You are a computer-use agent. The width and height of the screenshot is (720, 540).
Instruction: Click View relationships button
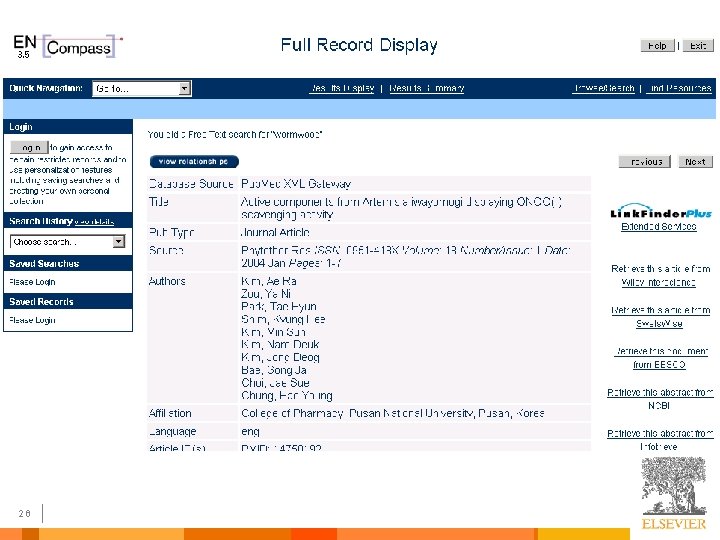[194, 162]
